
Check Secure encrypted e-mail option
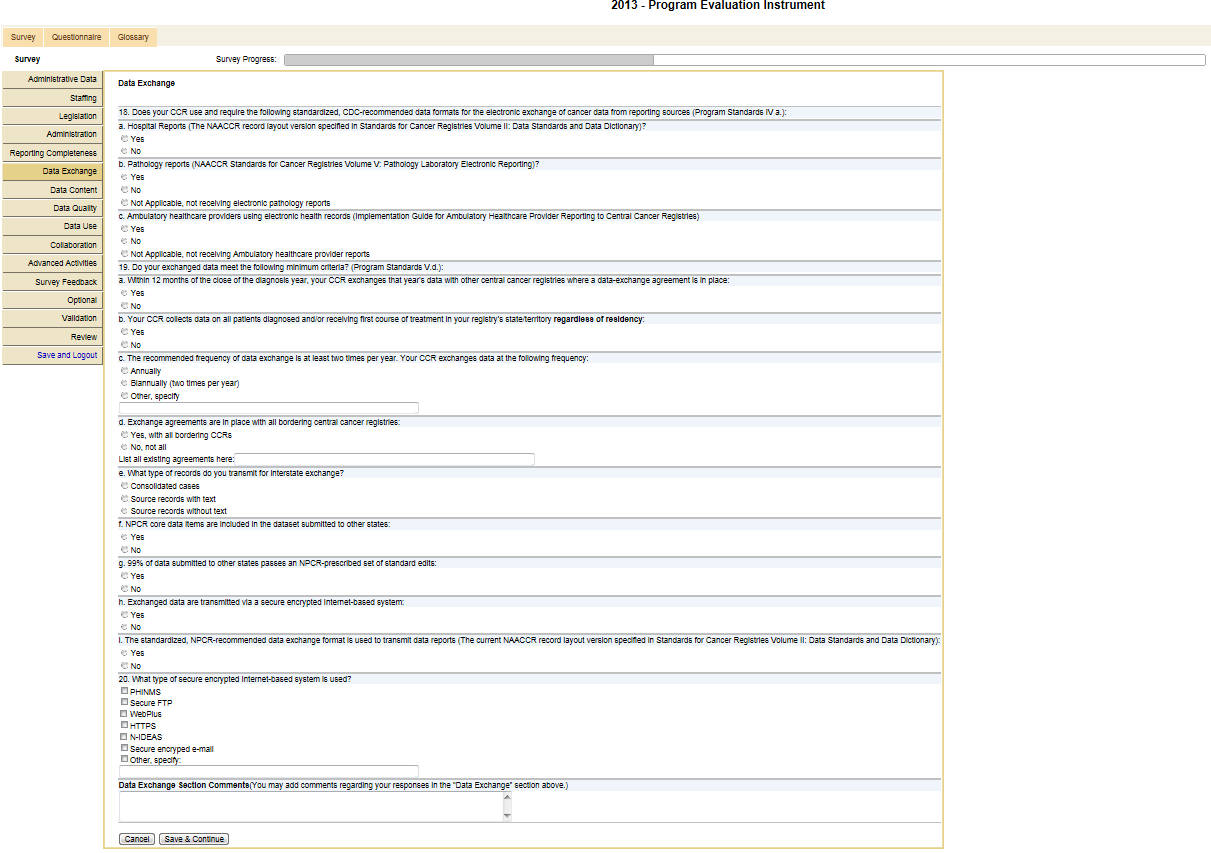(124, 748)
